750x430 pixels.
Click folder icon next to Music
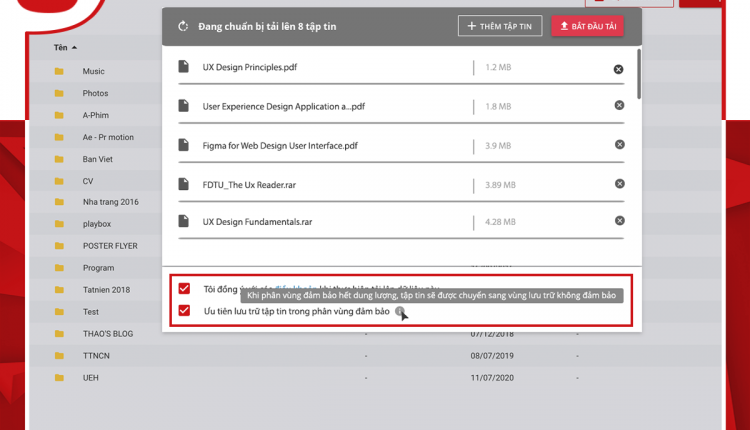(x=59, y=71)
